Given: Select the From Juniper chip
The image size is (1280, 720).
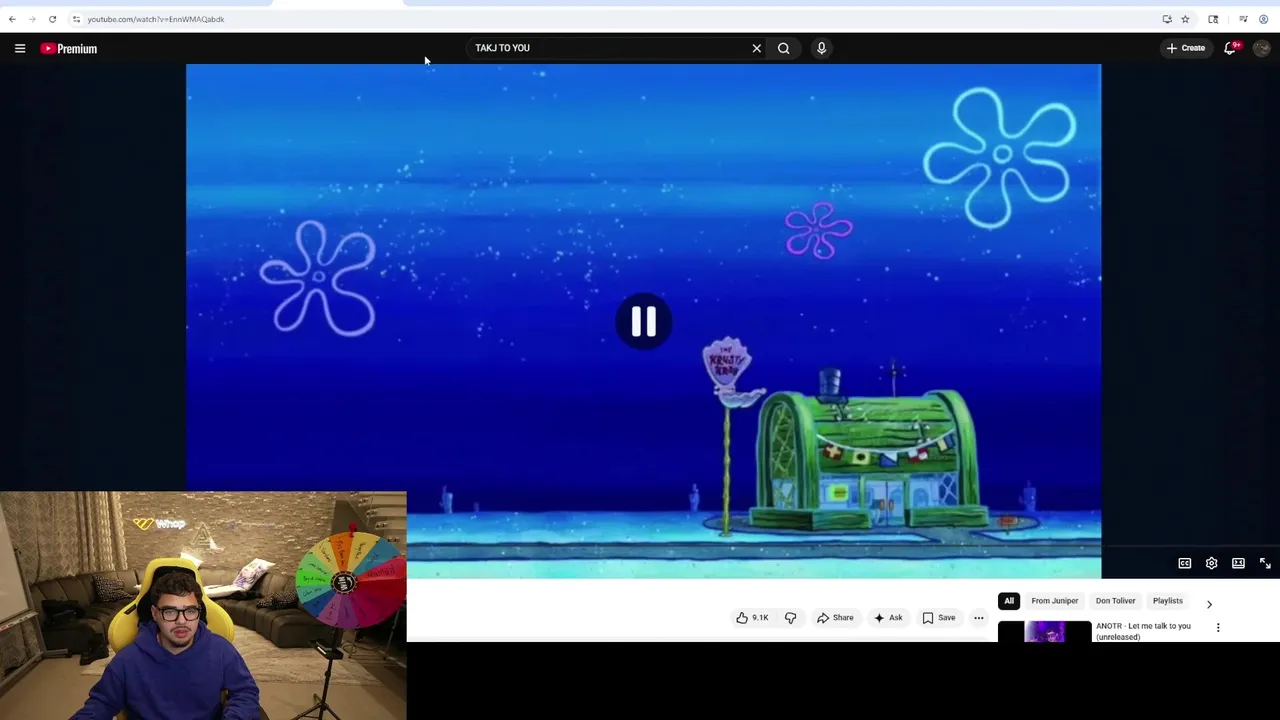Looking at the screenshot, I should [x=1055, y=601].
